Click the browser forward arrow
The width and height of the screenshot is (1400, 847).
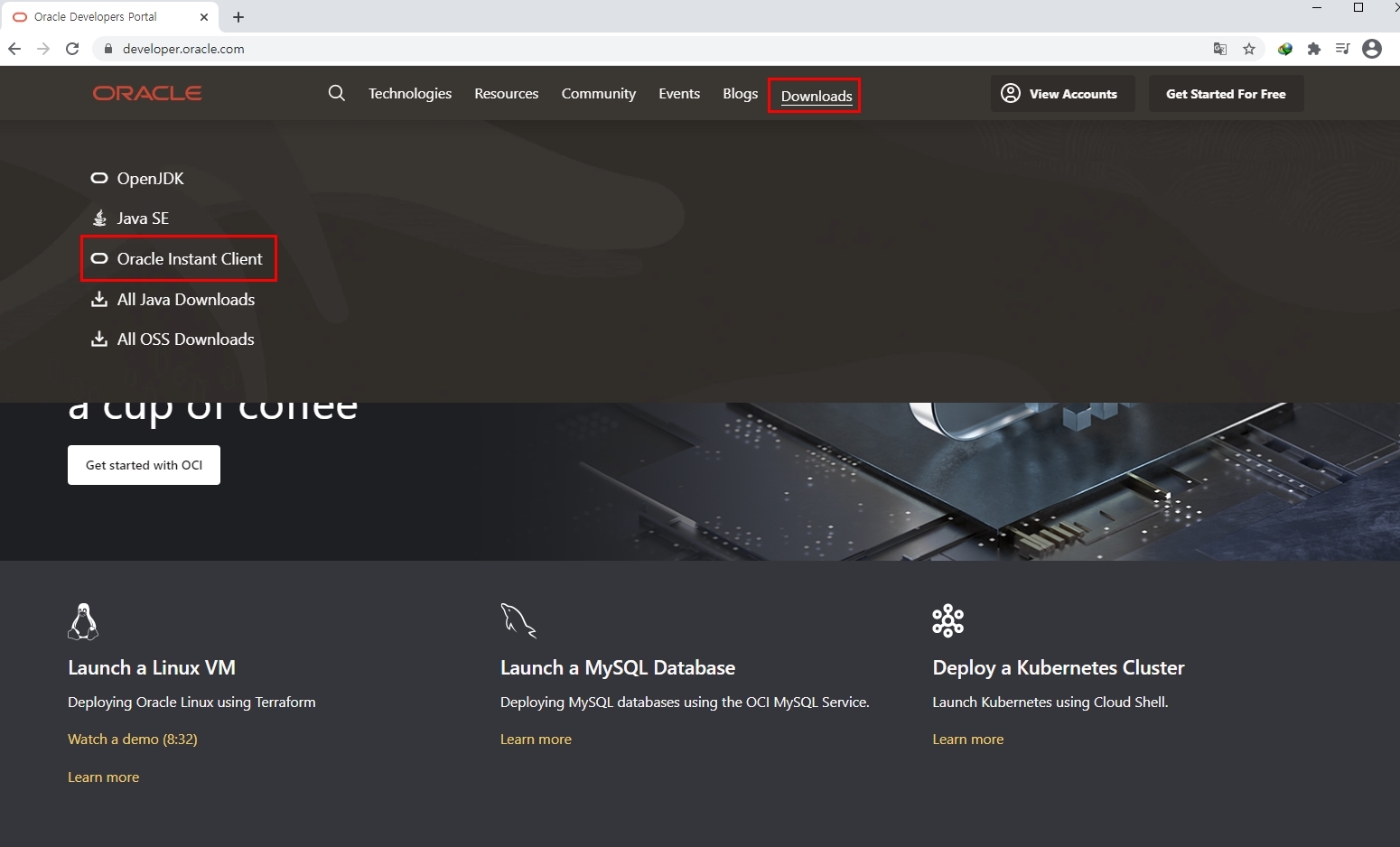pos(43,49)
